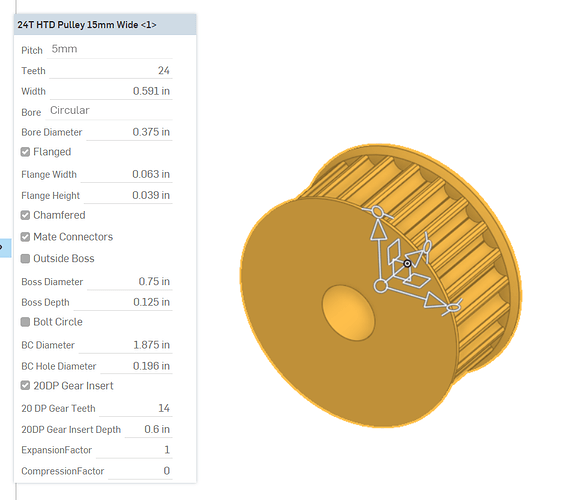This screenshot has width=574, height=500.
Task: Click the pulley's center bore hole
Action: pyautogui.click(x=348, y=313)
